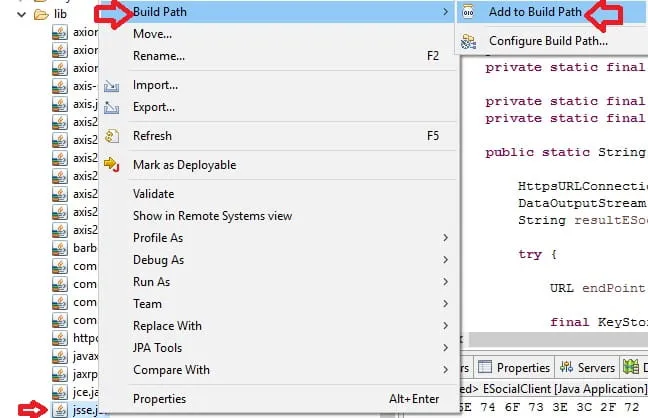Click the Export menu icon
This screenshot has height=418, width=648.
tap(112, 107)
